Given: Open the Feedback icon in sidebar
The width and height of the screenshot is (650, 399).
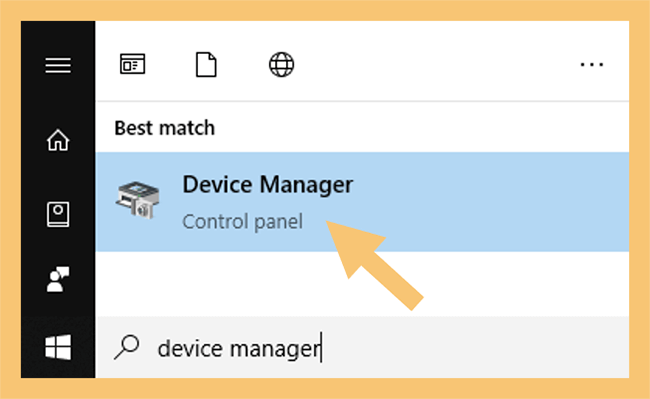Looking at the screenshot, I should pos(58,279).
